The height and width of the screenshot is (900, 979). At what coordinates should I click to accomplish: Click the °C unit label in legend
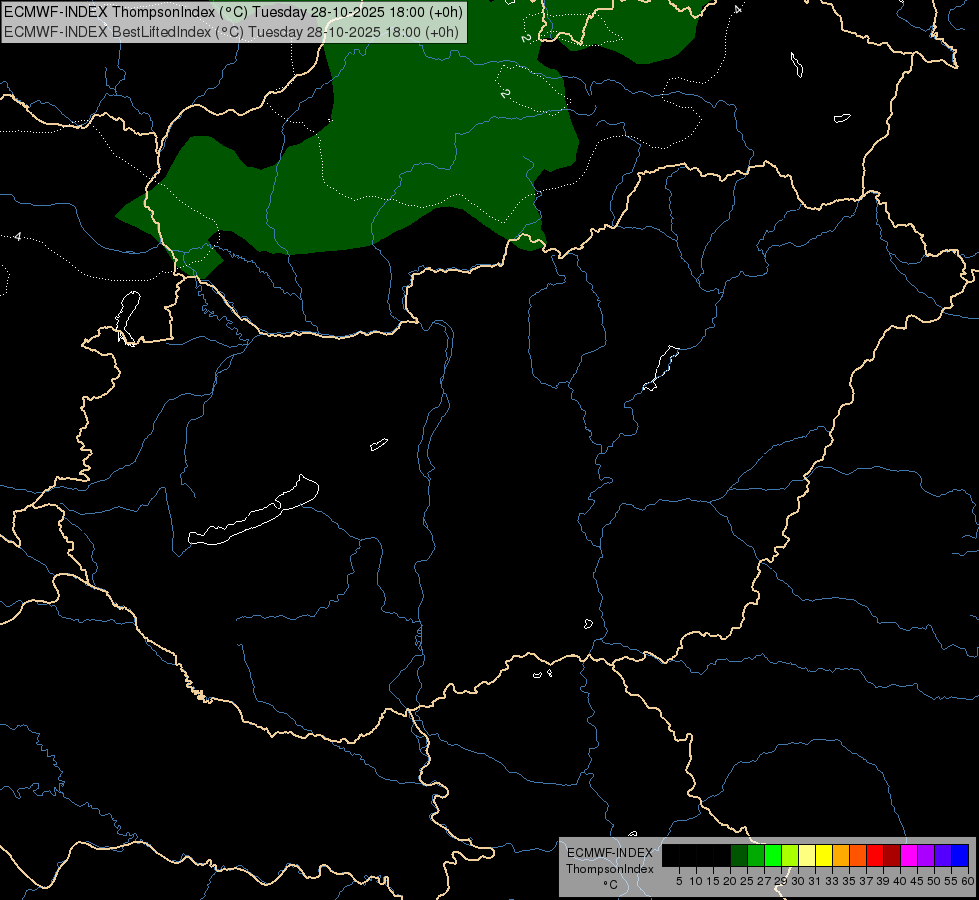[611, 885]
